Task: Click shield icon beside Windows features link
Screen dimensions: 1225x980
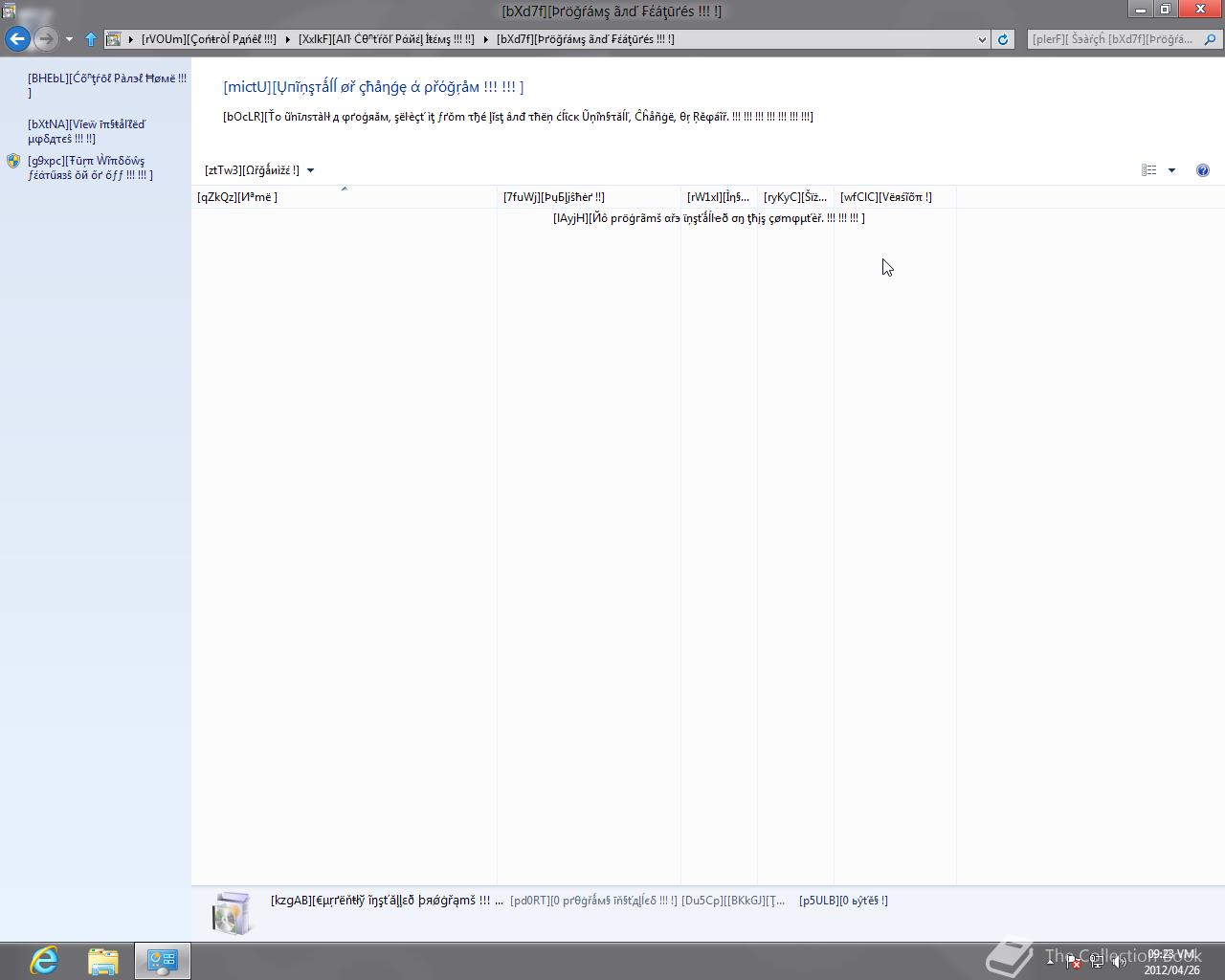Action: [13, 161]
